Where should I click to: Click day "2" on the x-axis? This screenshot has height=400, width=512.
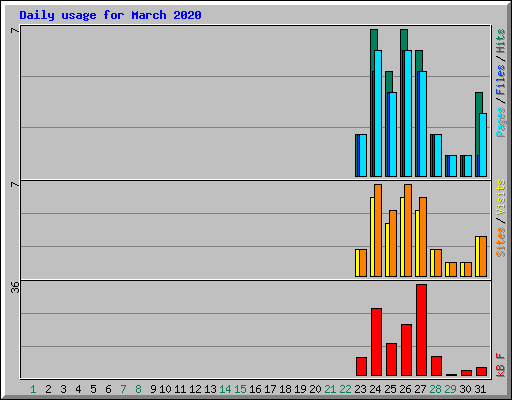point(48,389)
